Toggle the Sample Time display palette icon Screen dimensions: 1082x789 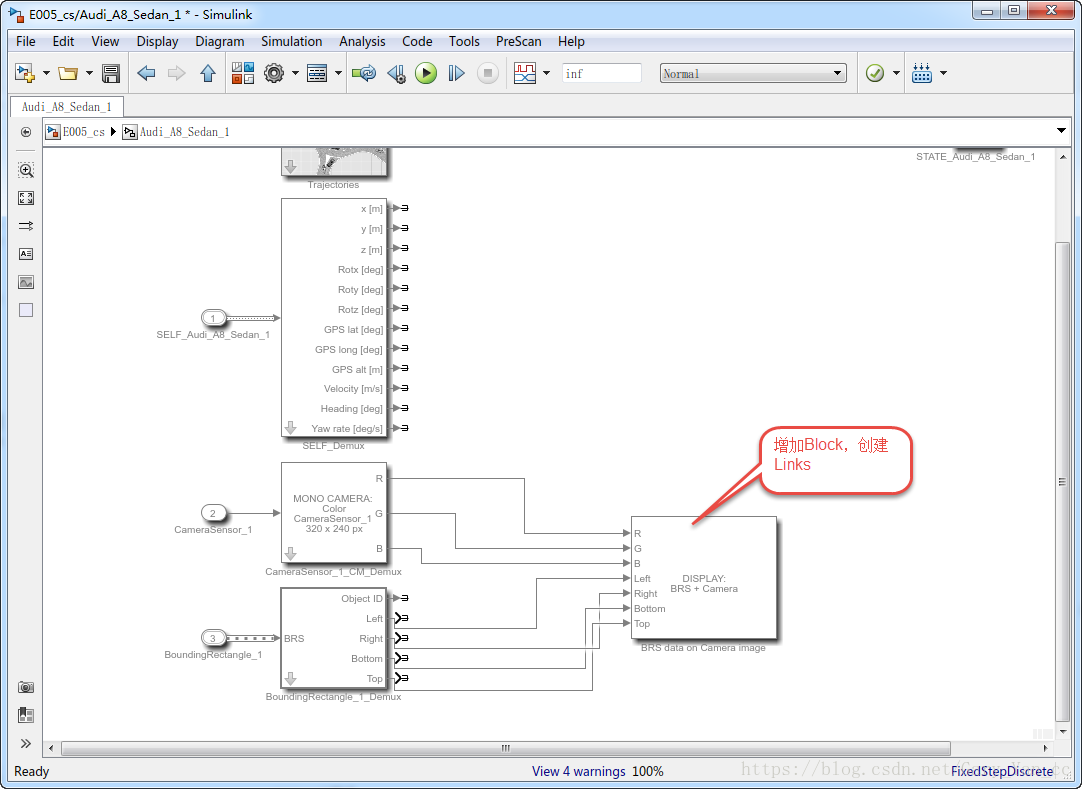(x=26, y=226)
